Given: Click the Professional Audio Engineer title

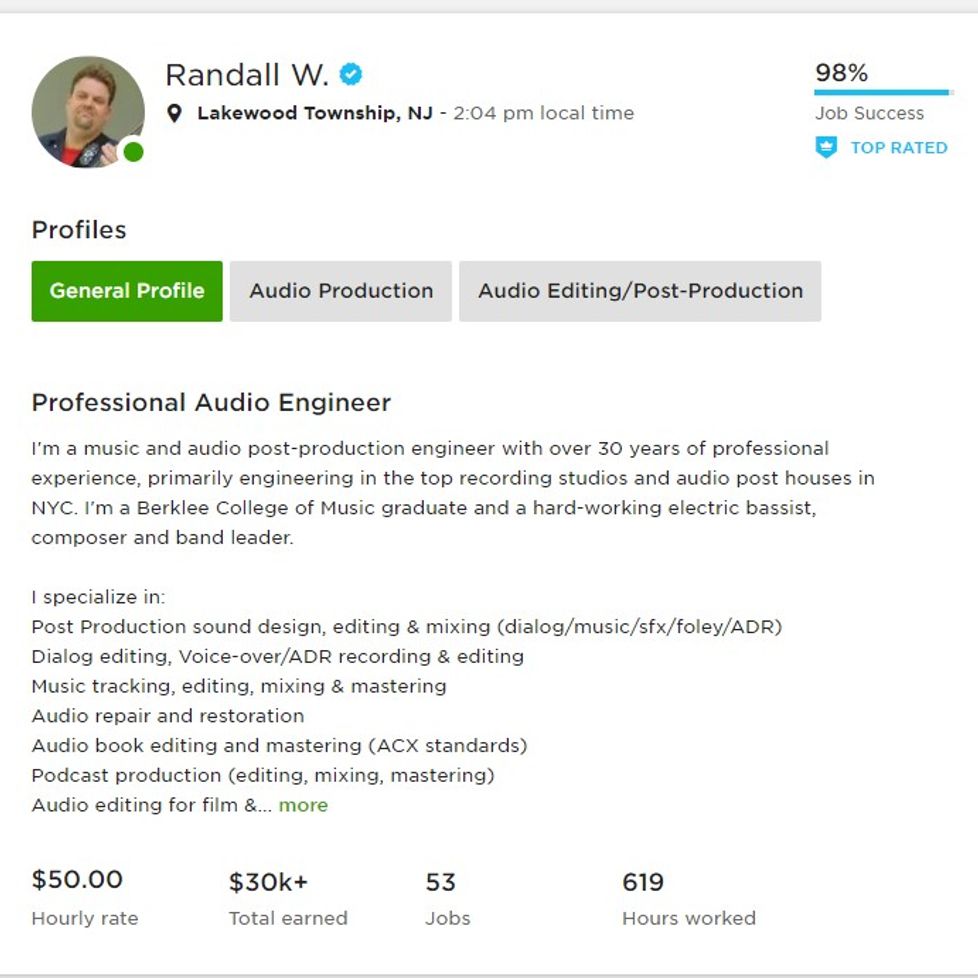Looking at the screenshot, I should coord(211,403).
